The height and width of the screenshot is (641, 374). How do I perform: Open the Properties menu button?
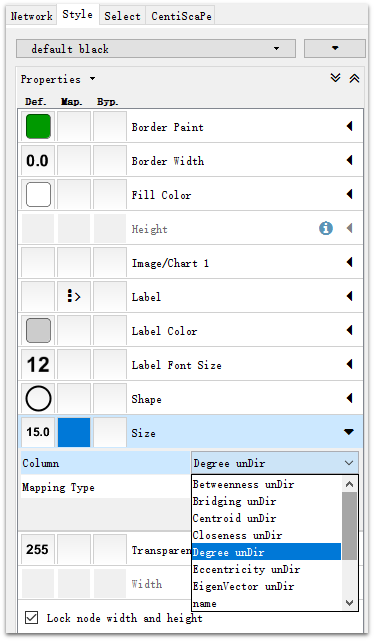58,79
